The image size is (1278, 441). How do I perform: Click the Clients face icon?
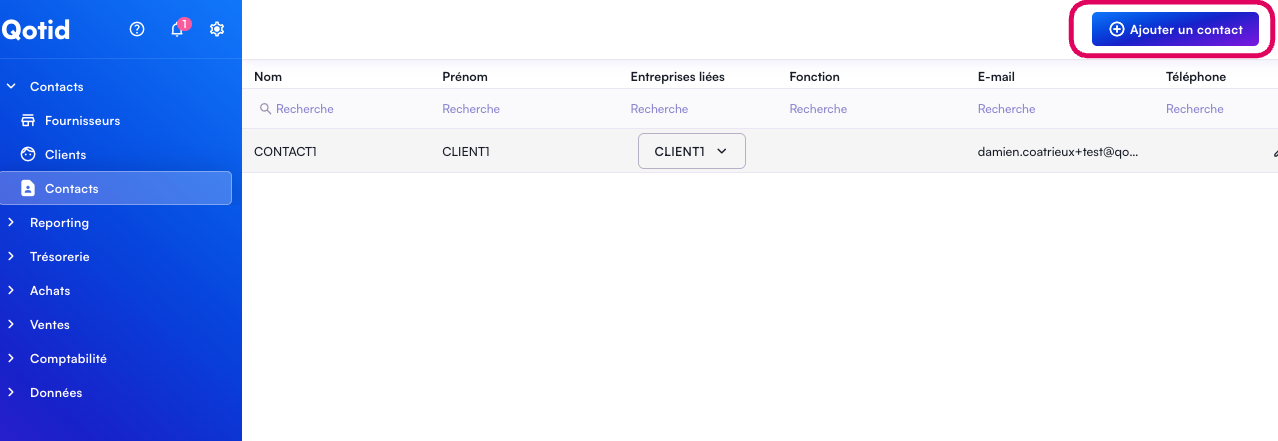(28, 155)
